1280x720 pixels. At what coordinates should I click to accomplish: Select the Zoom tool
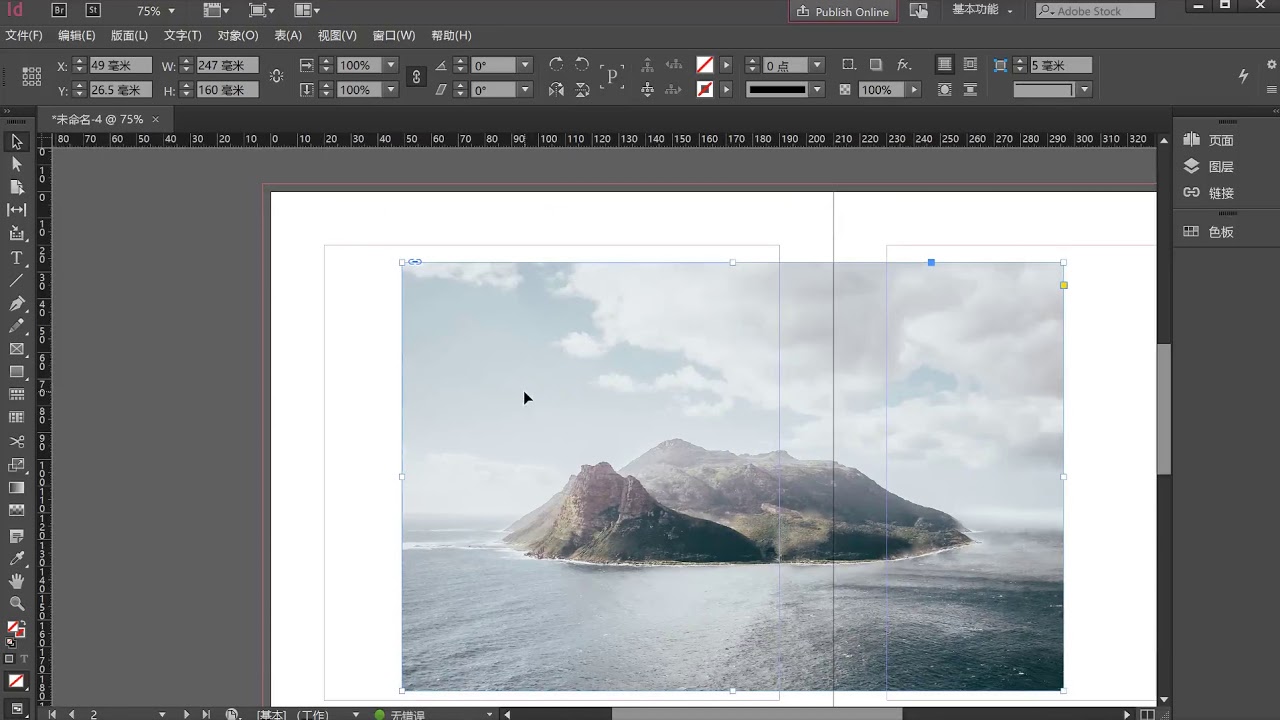[x=16, y=604]
